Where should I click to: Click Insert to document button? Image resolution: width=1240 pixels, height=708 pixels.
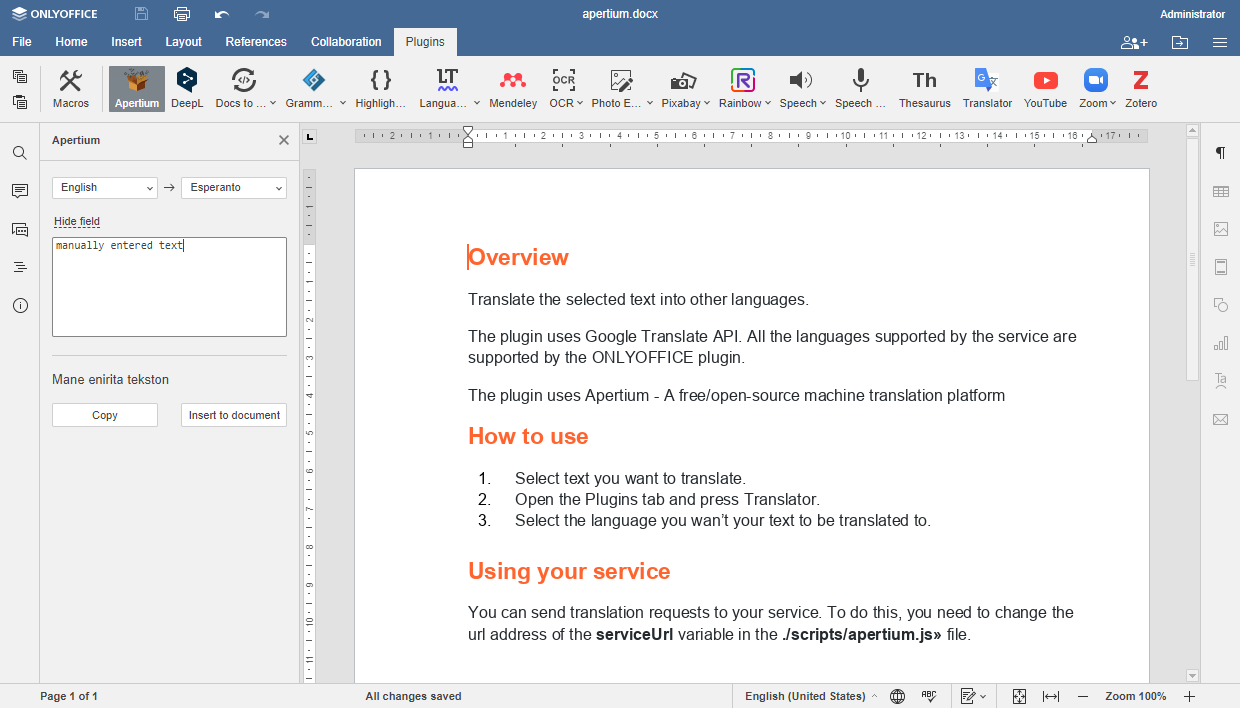click(234, 415)
